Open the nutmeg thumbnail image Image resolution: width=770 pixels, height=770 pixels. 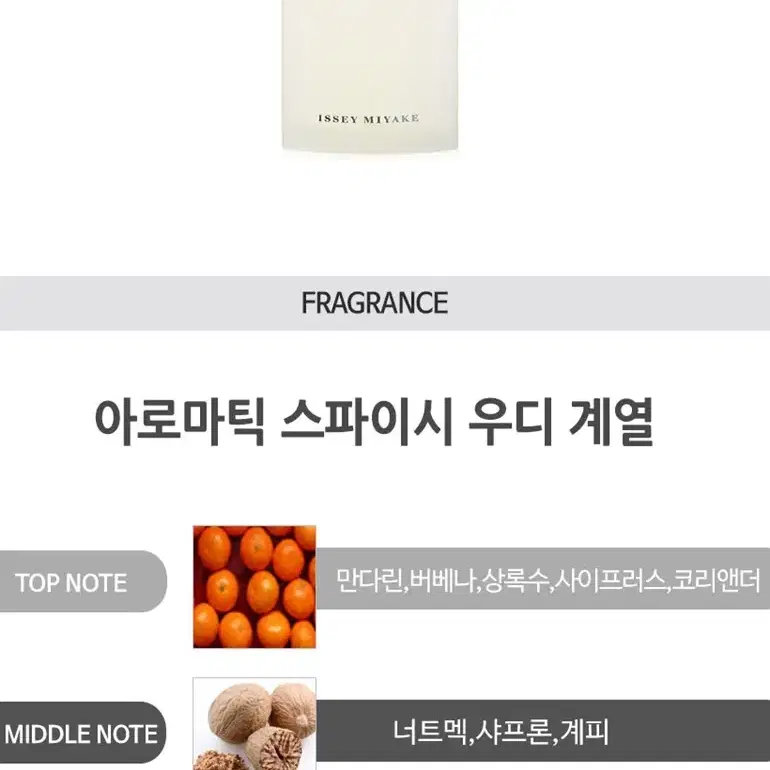(x=254, y=724)
